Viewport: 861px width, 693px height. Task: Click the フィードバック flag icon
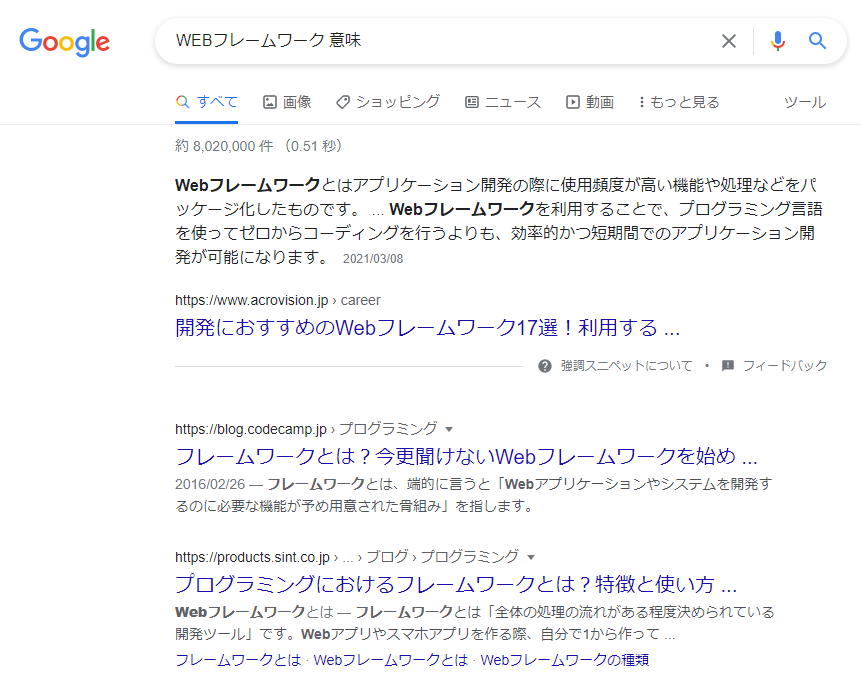728,366
